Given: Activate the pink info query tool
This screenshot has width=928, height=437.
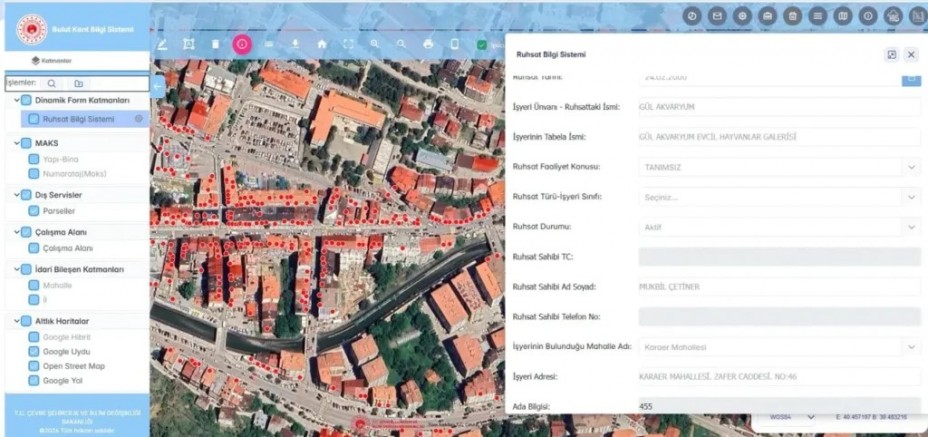Looking at the screenshot, I should point(242,44).
